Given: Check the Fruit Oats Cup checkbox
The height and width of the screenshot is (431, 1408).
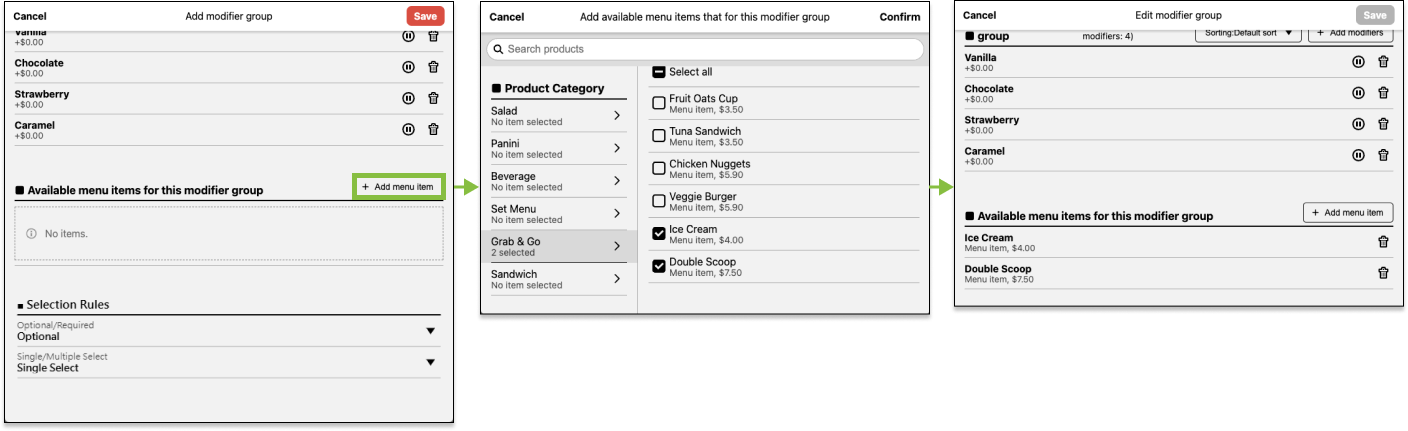Looking at the screenshot, I should point(659,103).
